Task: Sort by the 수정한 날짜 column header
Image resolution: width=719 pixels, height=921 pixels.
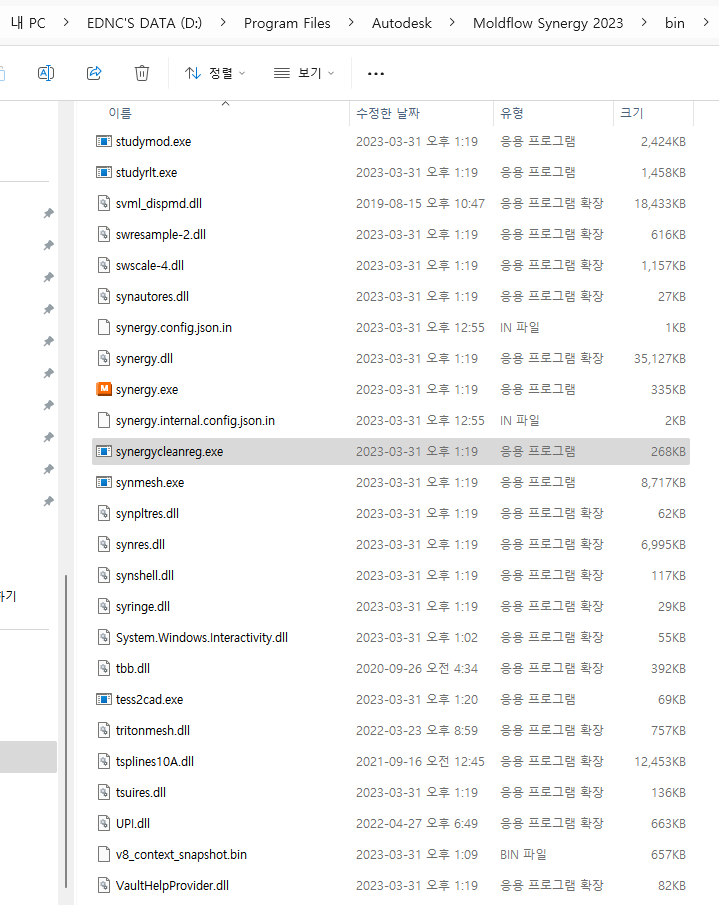Action: tap(388, 113)
